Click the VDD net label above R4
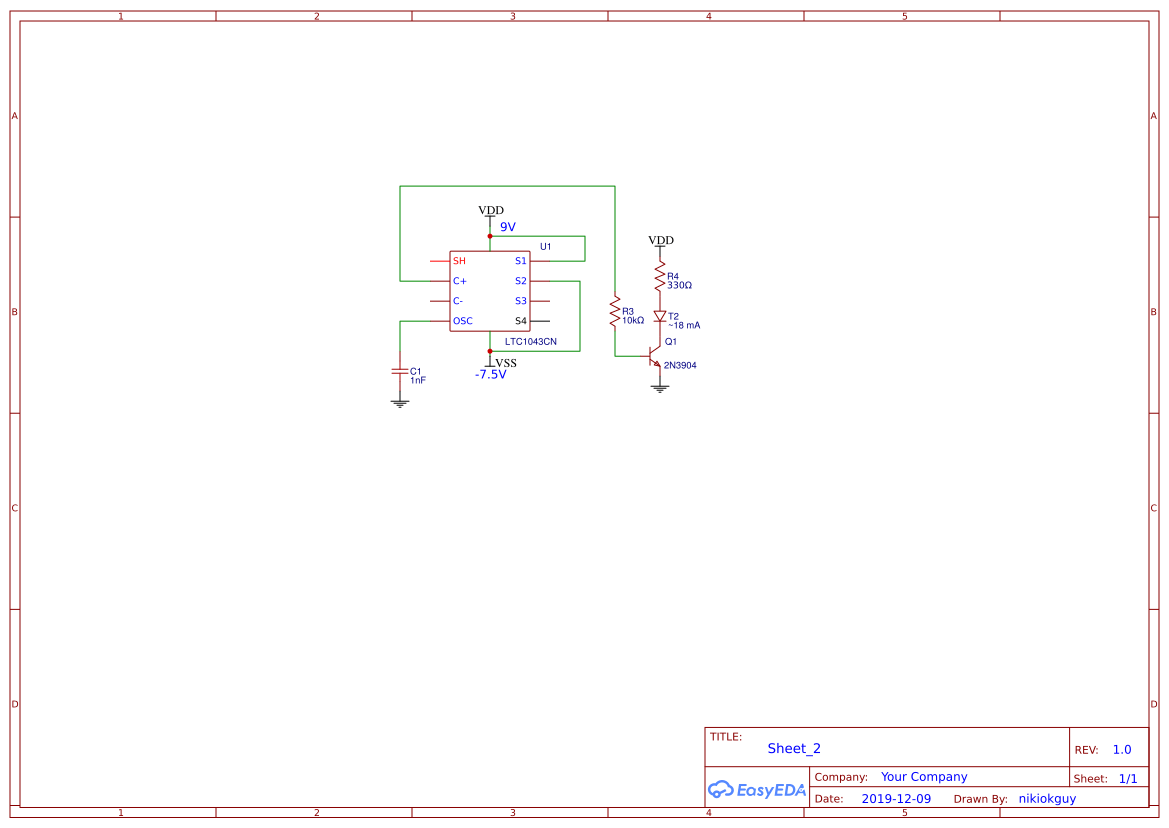The width and height of the screenshot is (1169, 828). point(661,240)
